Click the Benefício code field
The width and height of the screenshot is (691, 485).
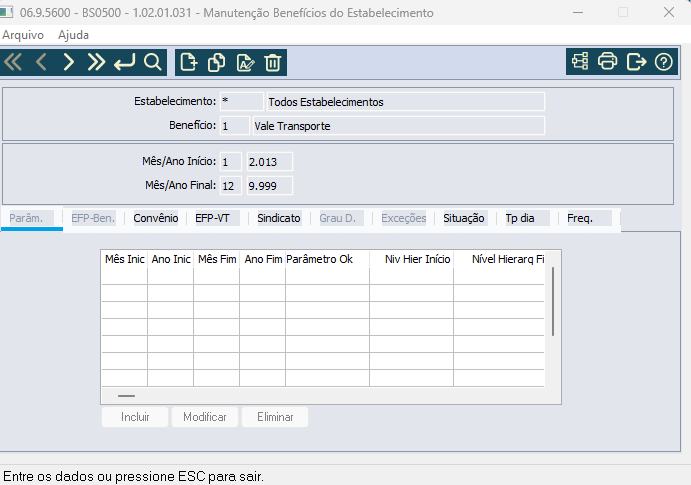pos(235,126)
